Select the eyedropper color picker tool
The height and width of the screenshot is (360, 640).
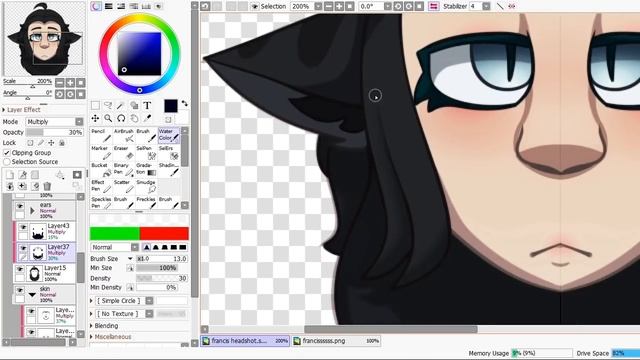147,118
